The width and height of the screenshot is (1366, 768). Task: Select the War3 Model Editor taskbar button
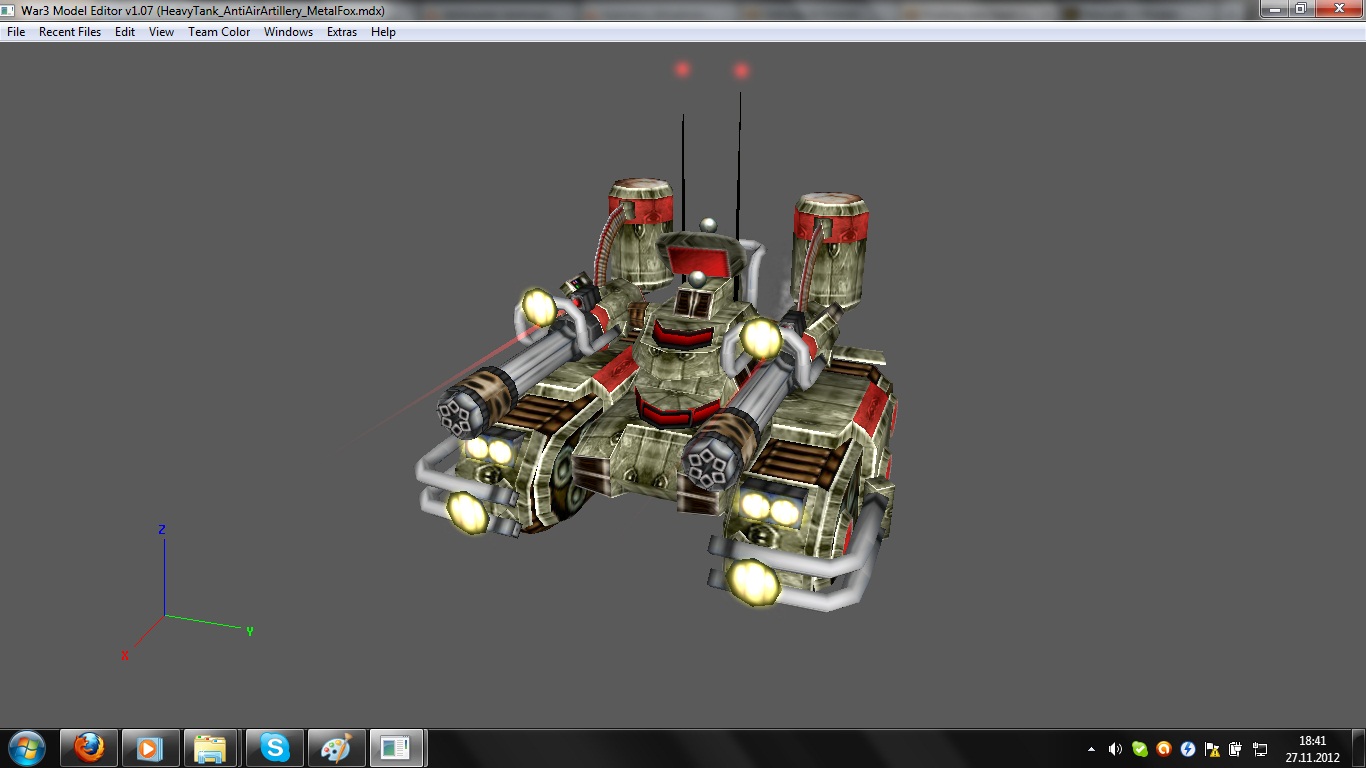(397, 748)
